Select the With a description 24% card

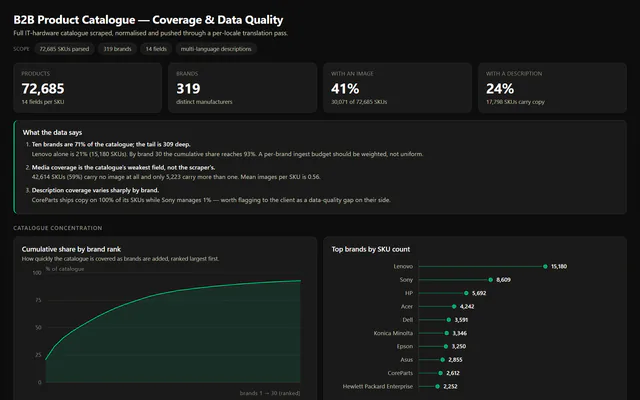(552, 88)
